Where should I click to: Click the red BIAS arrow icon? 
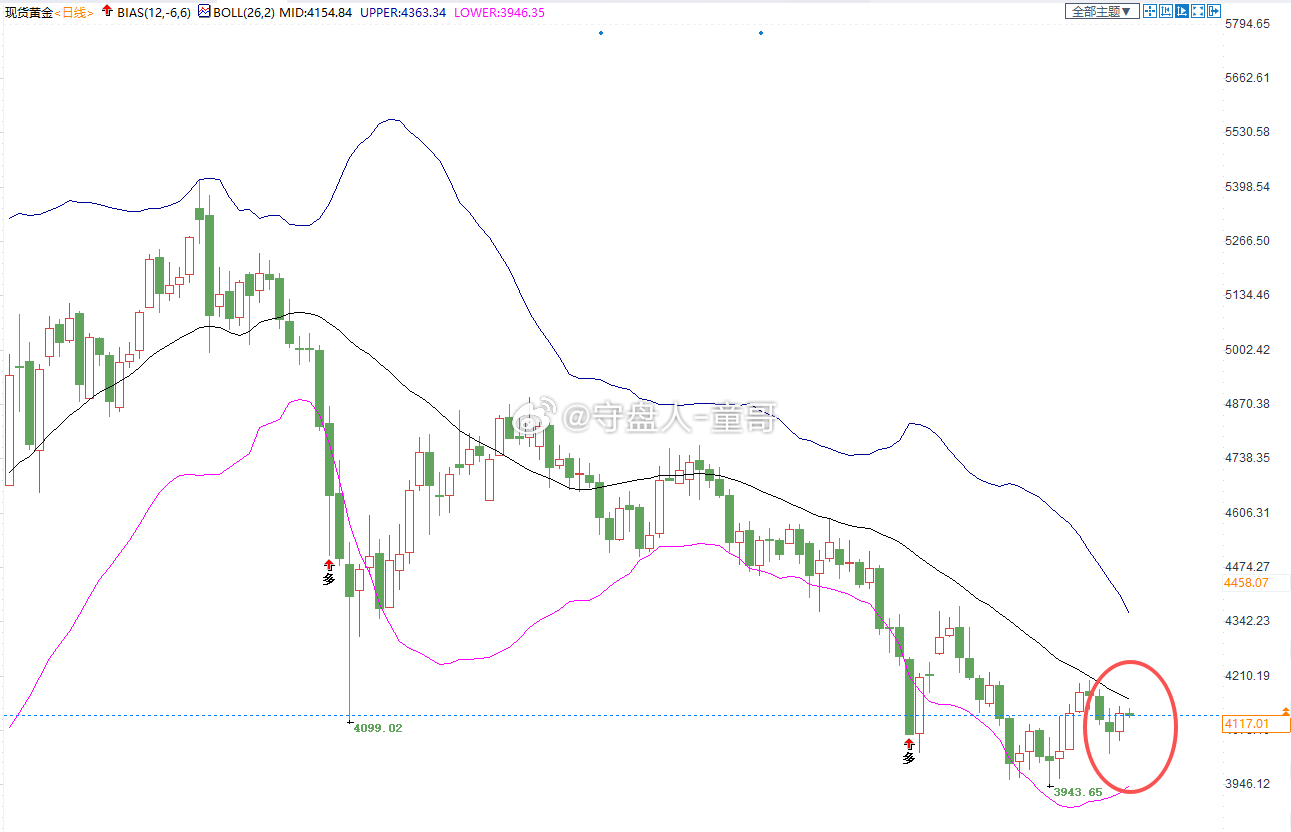pos(107,12)
